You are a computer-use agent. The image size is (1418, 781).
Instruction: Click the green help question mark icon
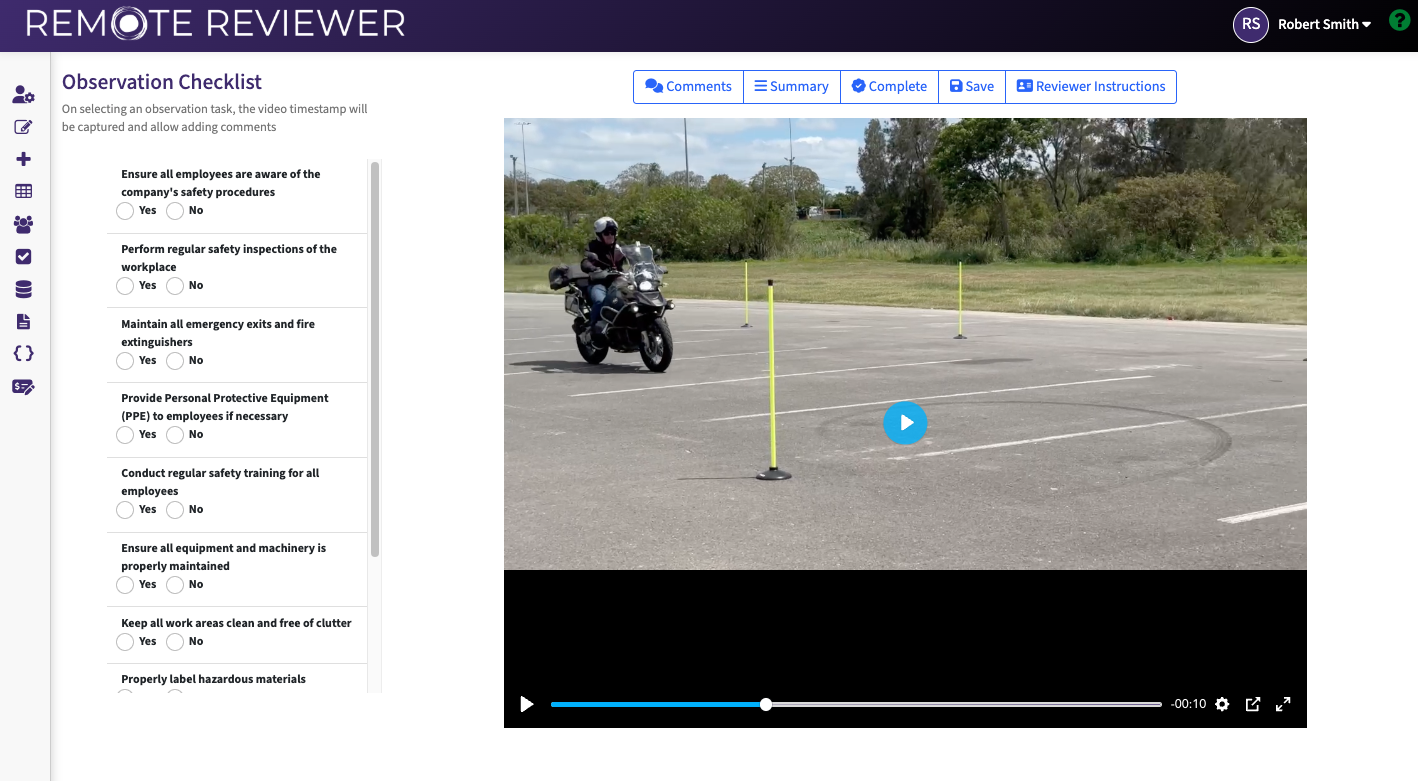1399,21
